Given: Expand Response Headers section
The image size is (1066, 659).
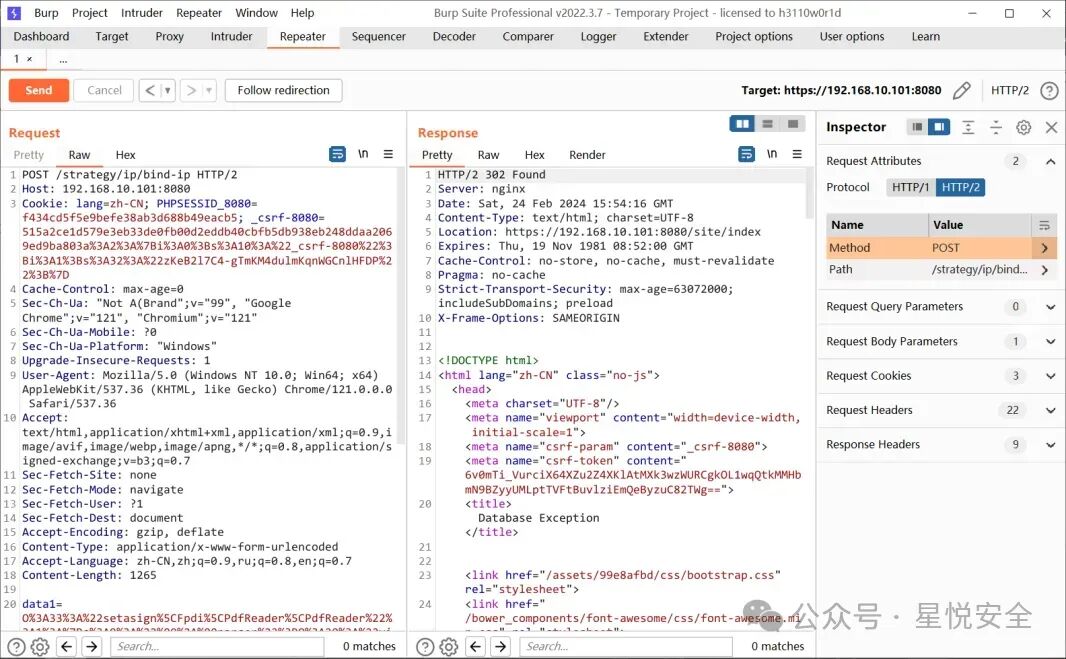Looking at the screenshot, I should pos(1050,445).
